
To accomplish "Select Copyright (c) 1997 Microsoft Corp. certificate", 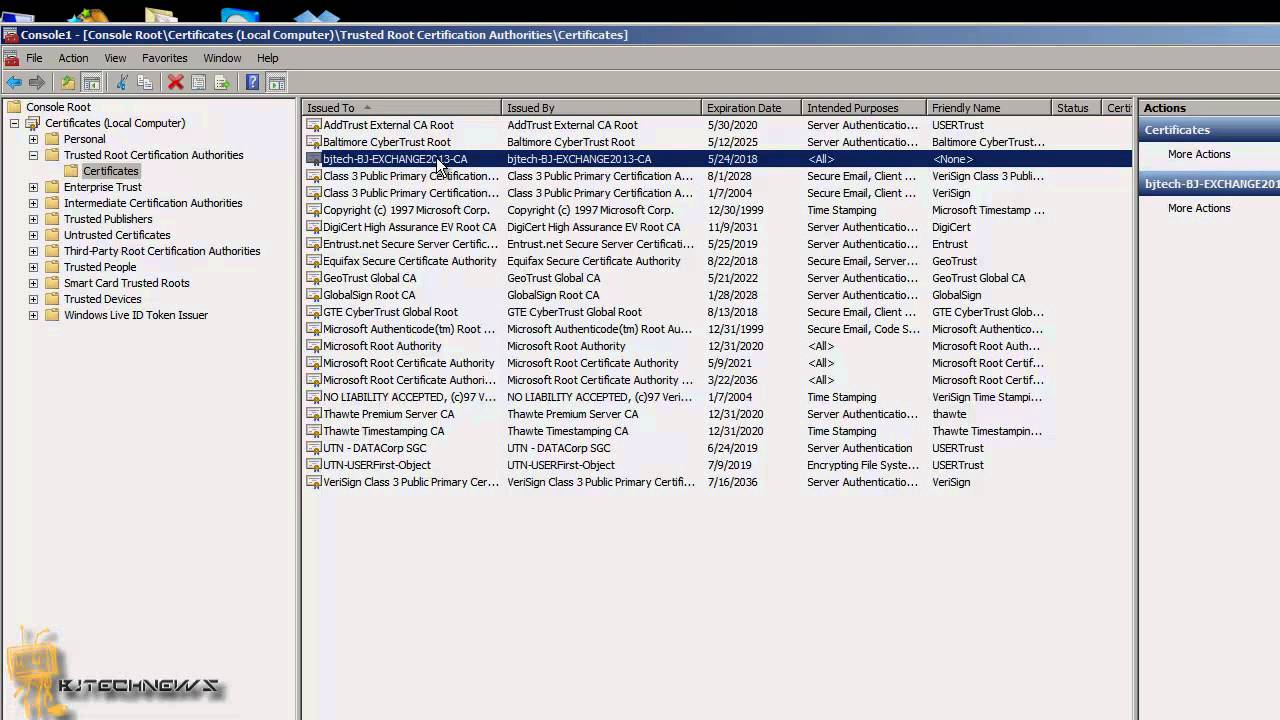I will [x=406, y=210].
